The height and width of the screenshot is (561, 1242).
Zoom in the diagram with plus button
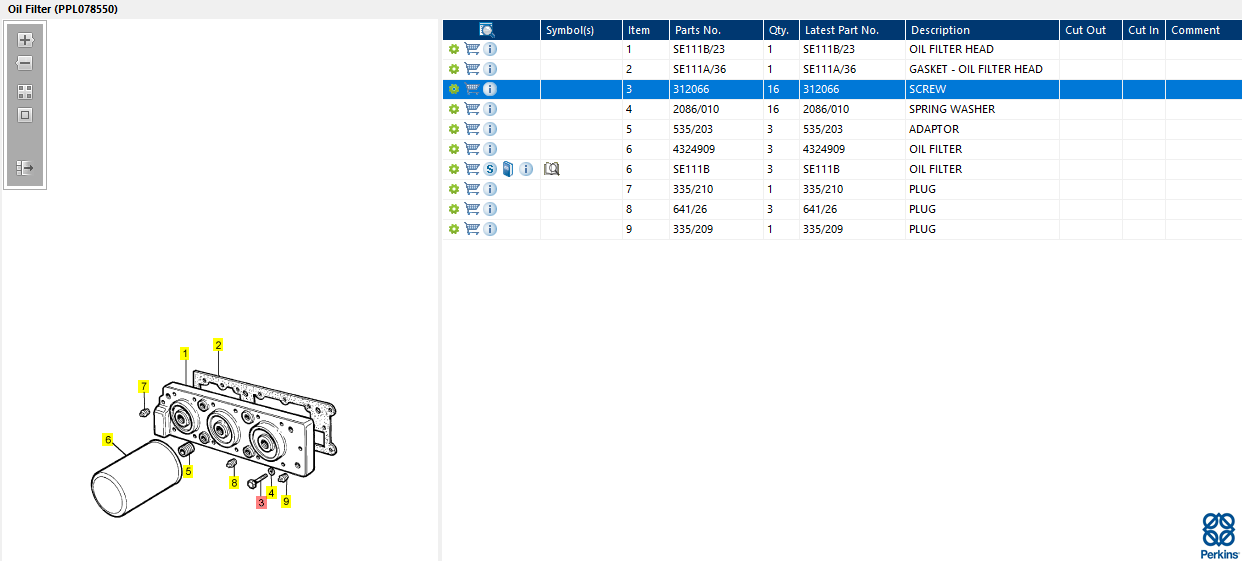(x=25, y=40)
